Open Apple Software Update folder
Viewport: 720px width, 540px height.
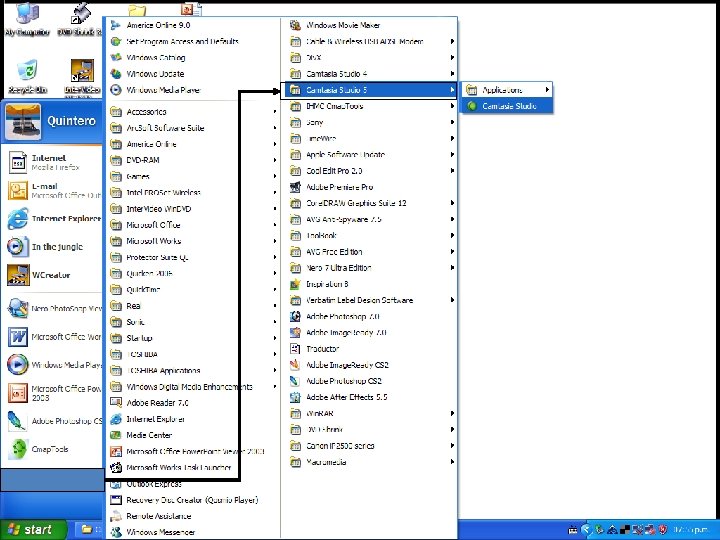(x=372, y=155)
